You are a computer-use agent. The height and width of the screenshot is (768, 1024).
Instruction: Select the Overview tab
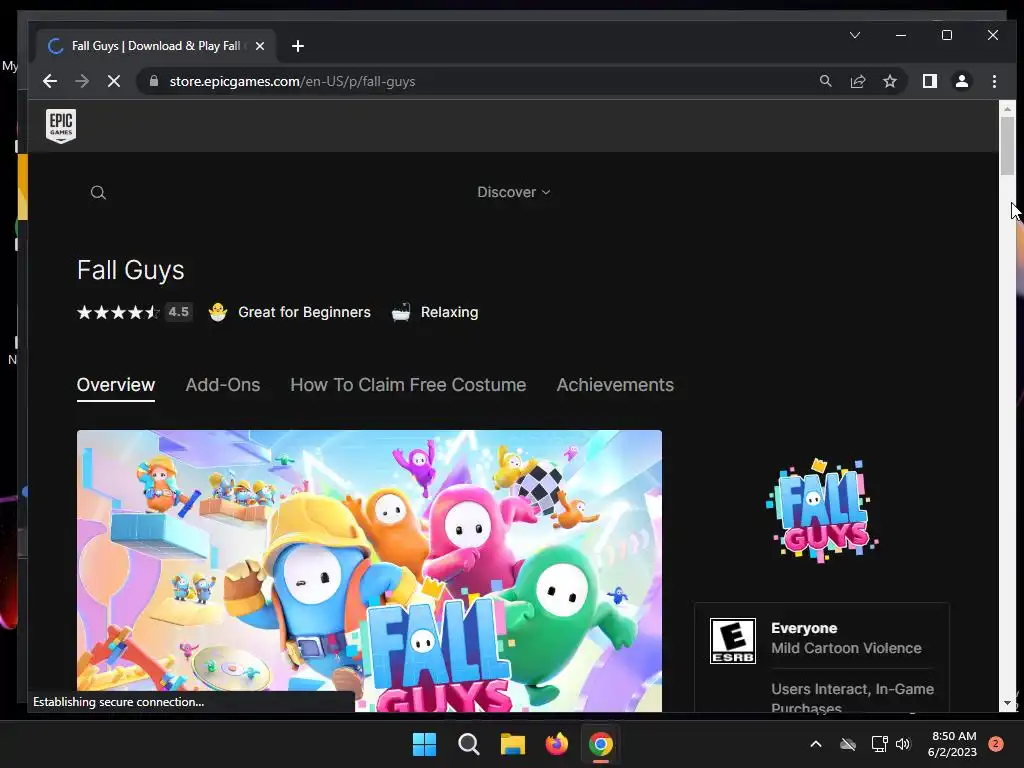click(116, 385)
